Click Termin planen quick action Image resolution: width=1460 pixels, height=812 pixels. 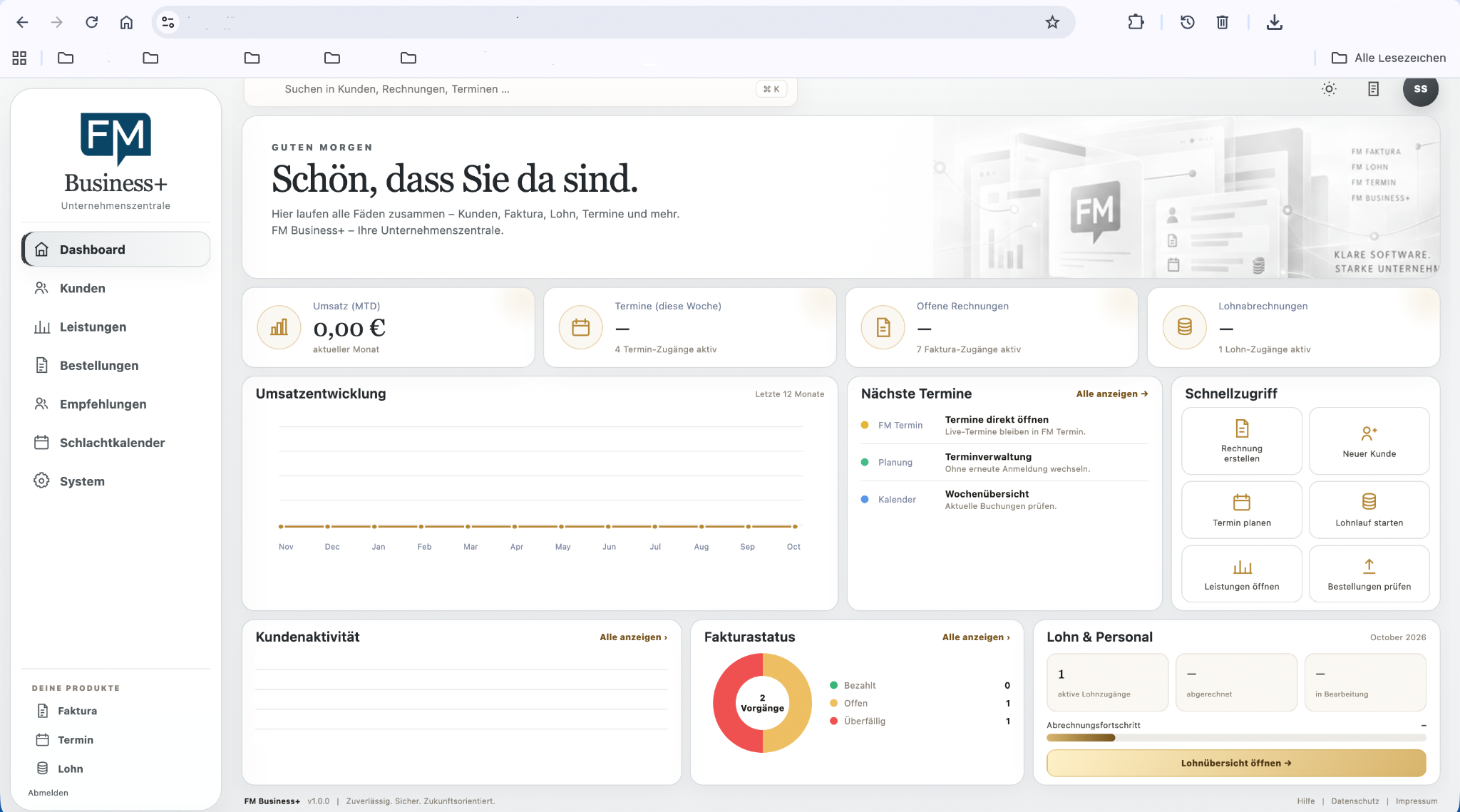[1242, 510]
